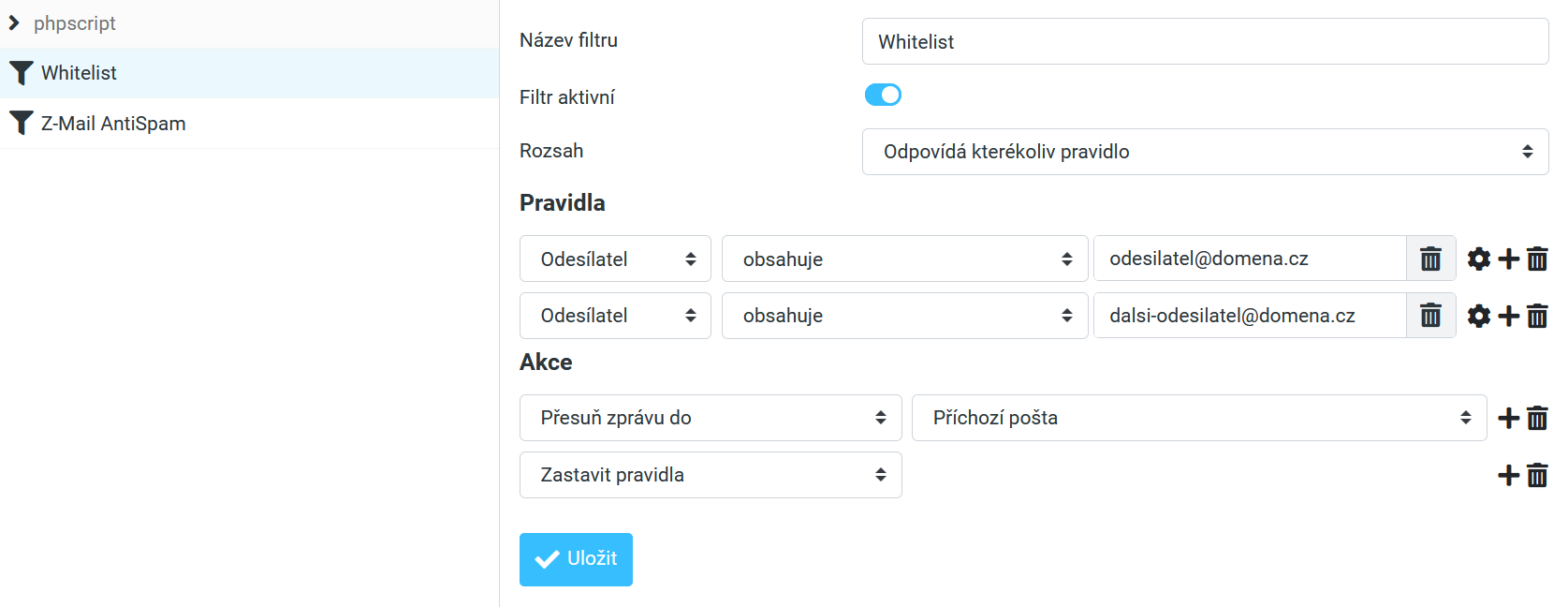Click gear icon for odesilatel@domena.cz rule
1568x607 pixels.
coord(1478,259)
